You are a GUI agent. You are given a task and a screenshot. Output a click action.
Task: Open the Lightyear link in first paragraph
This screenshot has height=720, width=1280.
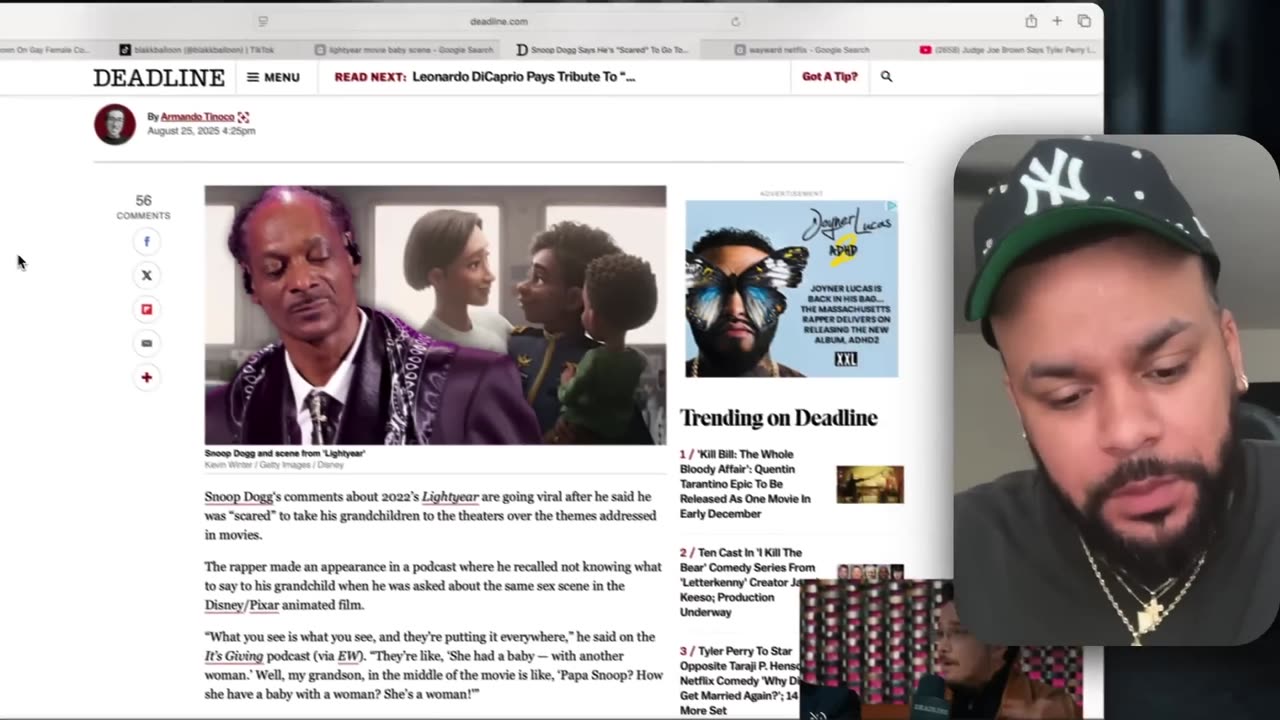[x=450, y=497]
